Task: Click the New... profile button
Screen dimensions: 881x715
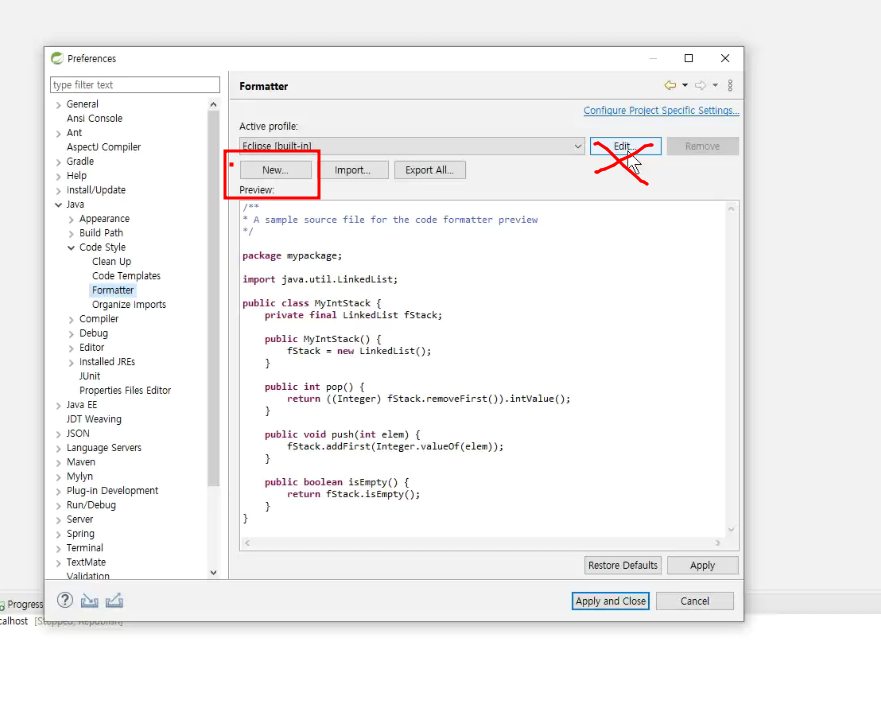Action: (275, 170)
